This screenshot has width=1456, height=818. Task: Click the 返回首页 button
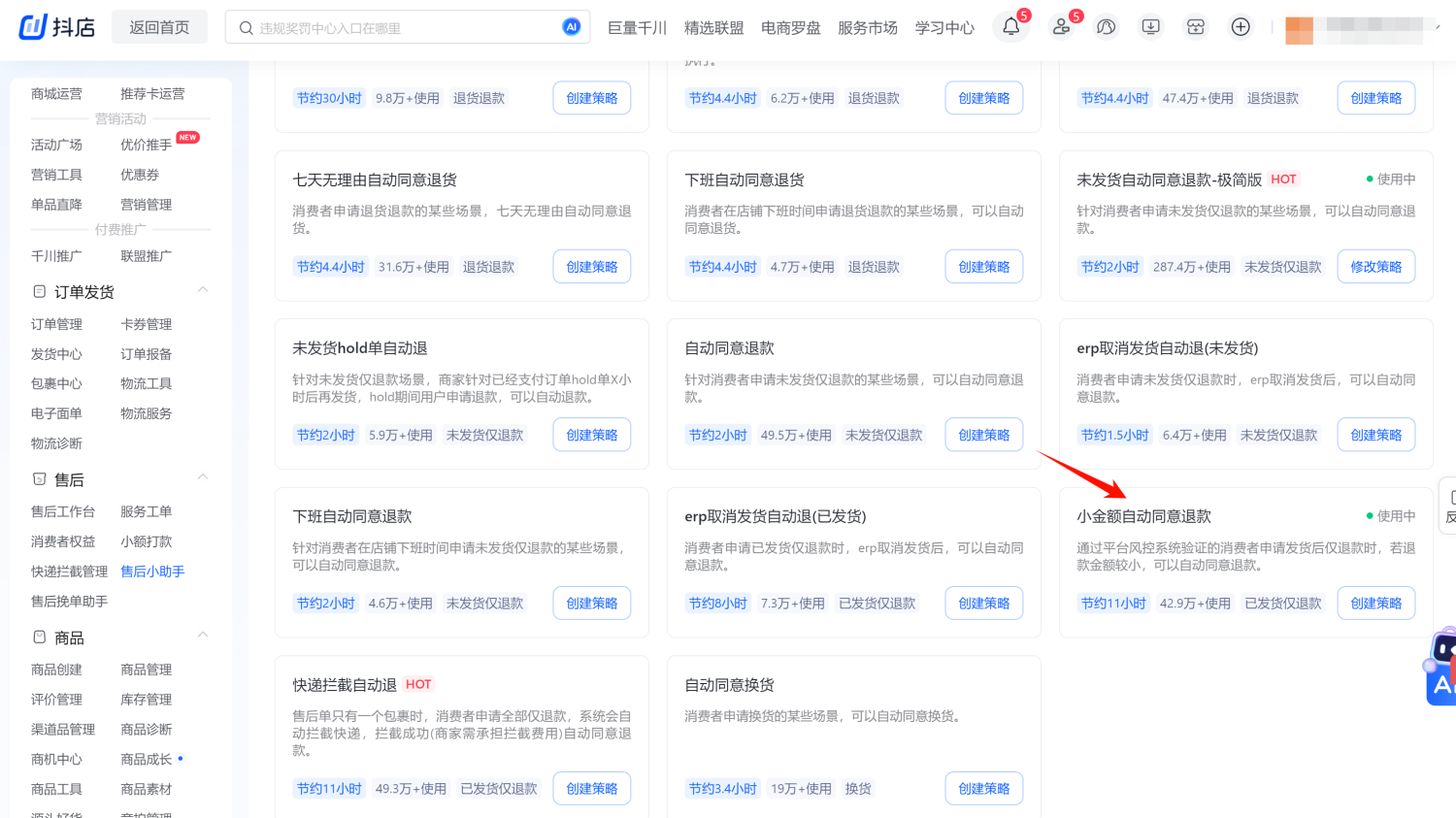159,27
